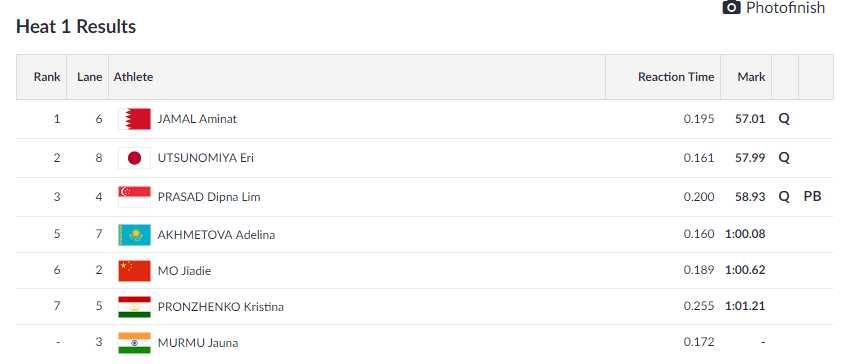Click the 57.01 mark for Jamal
Image resolution: width=846 pixels, height=364 pixels.
751,119
